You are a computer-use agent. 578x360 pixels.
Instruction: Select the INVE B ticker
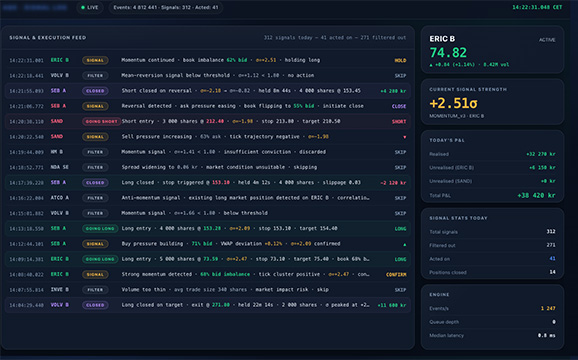coord(59,290)
